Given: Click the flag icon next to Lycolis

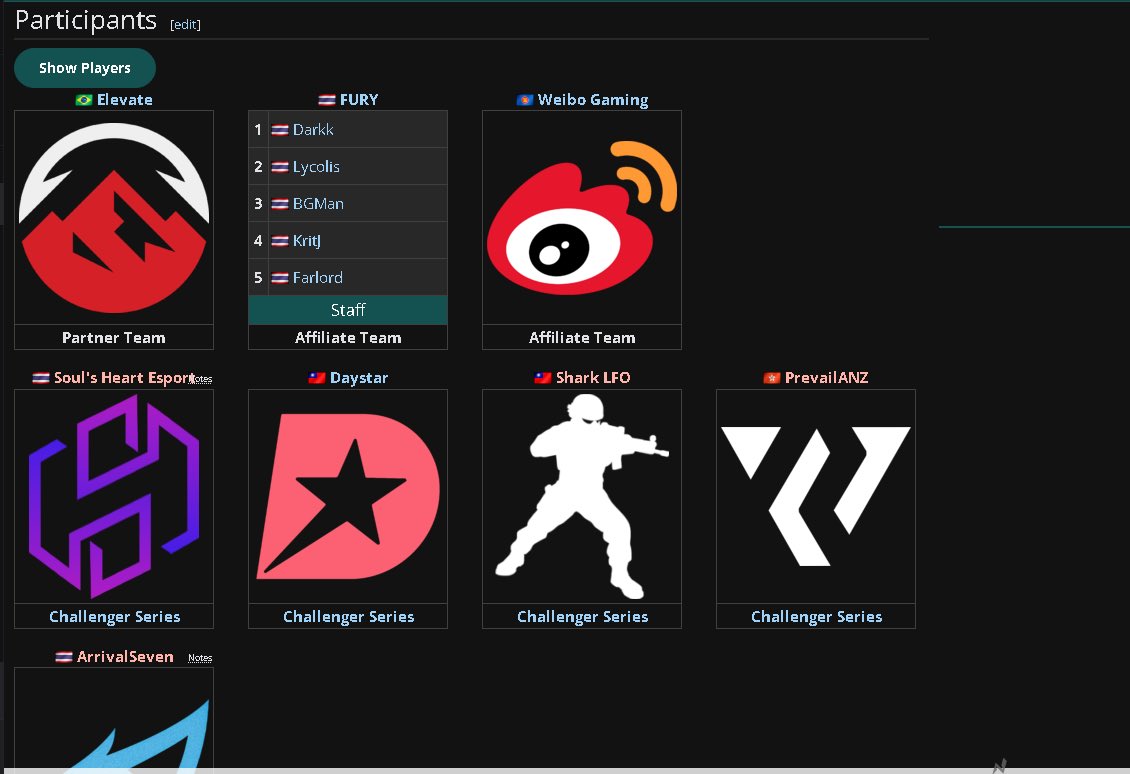Looking at the screenshot, I should click(280, 166).
